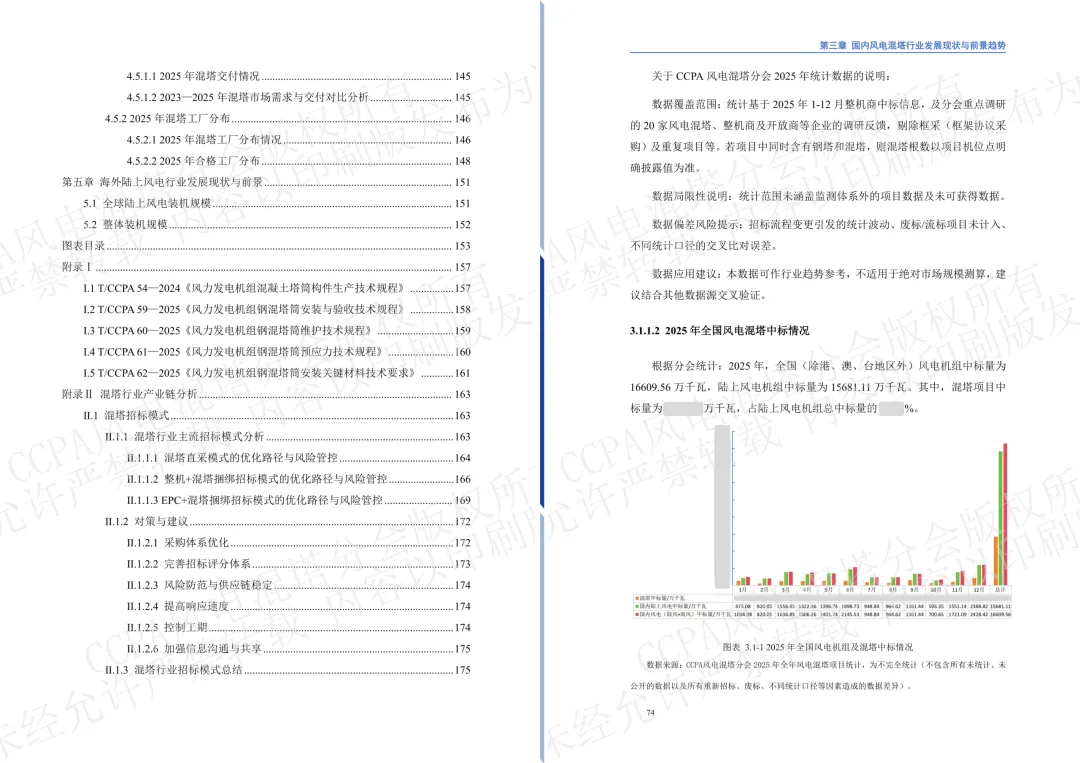Go to section 4.5.2 2025 年混塔工厂分布
Screen dimensions: 1080x763
coord(288,118)
